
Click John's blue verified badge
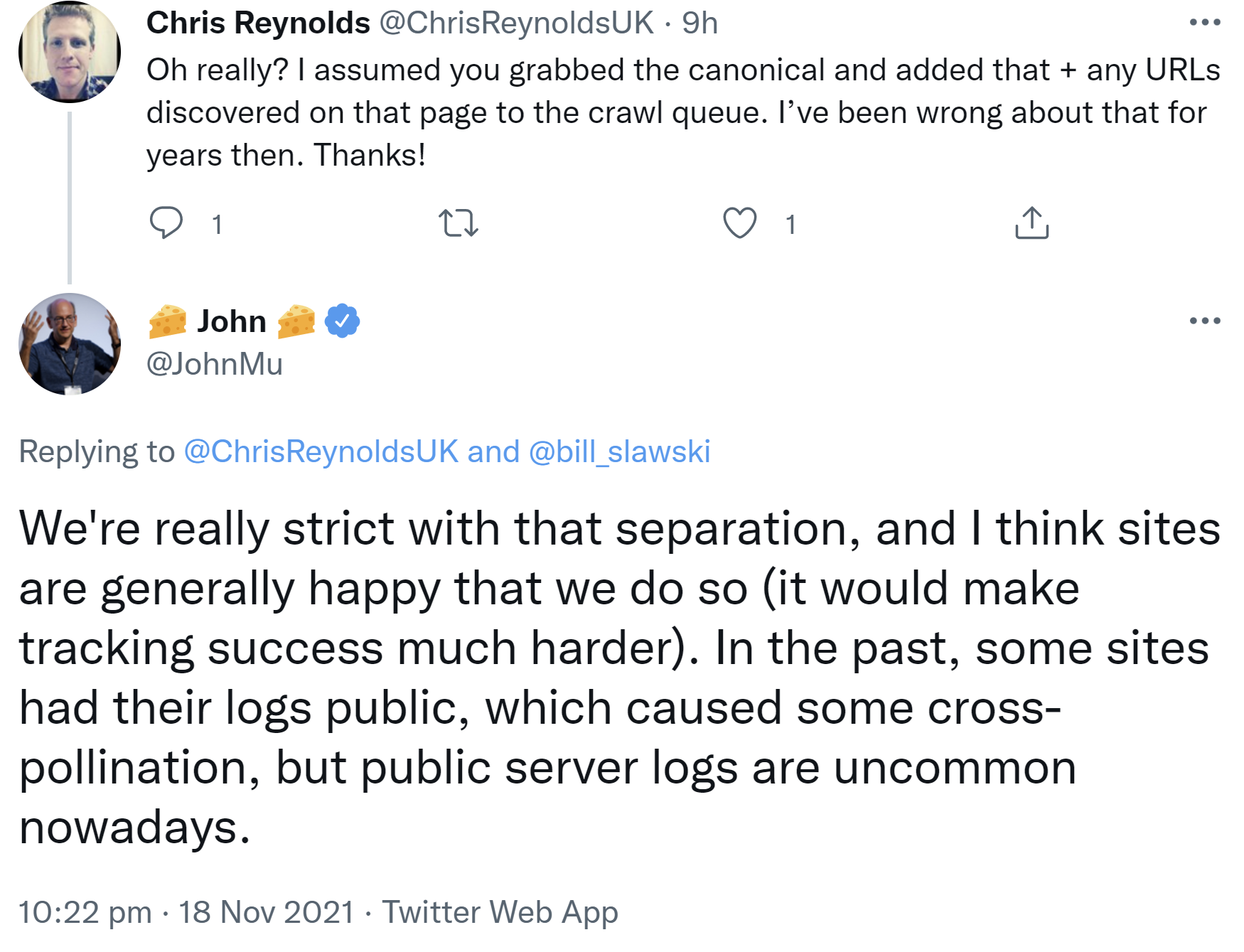(342, 321)
